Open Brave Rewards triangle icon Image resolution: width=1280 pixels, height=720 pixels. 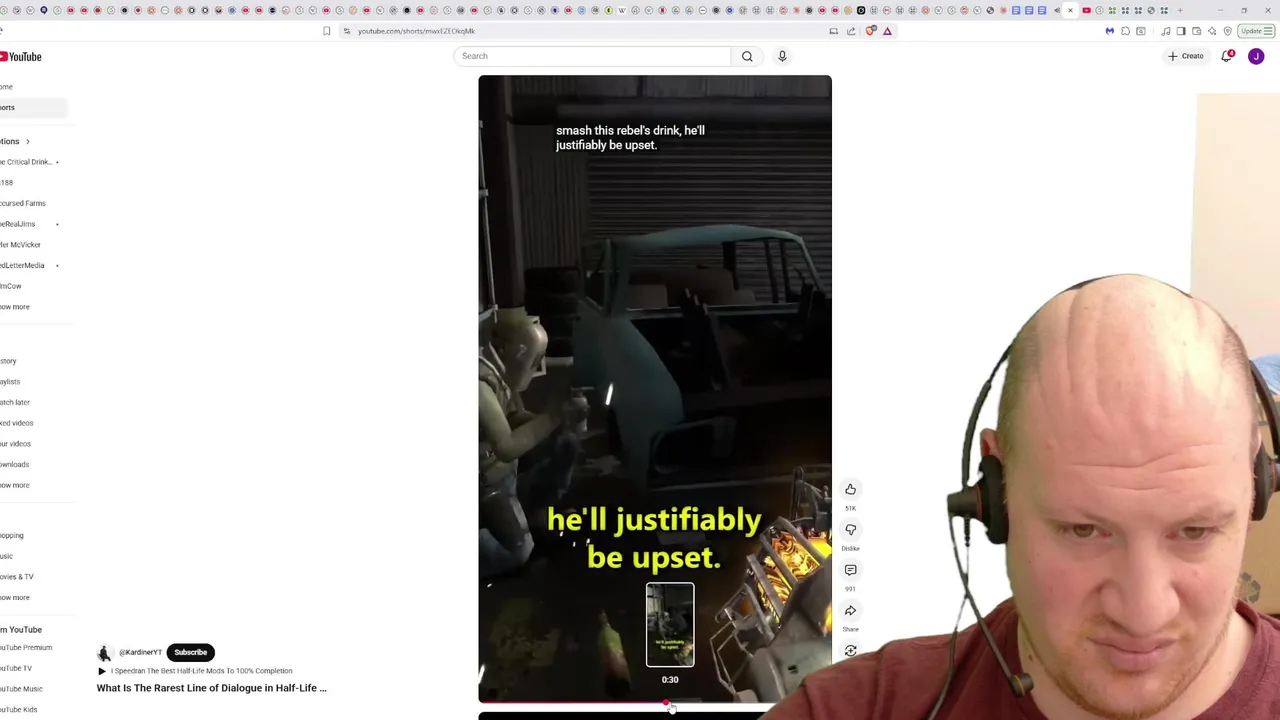tap(887, 31)
